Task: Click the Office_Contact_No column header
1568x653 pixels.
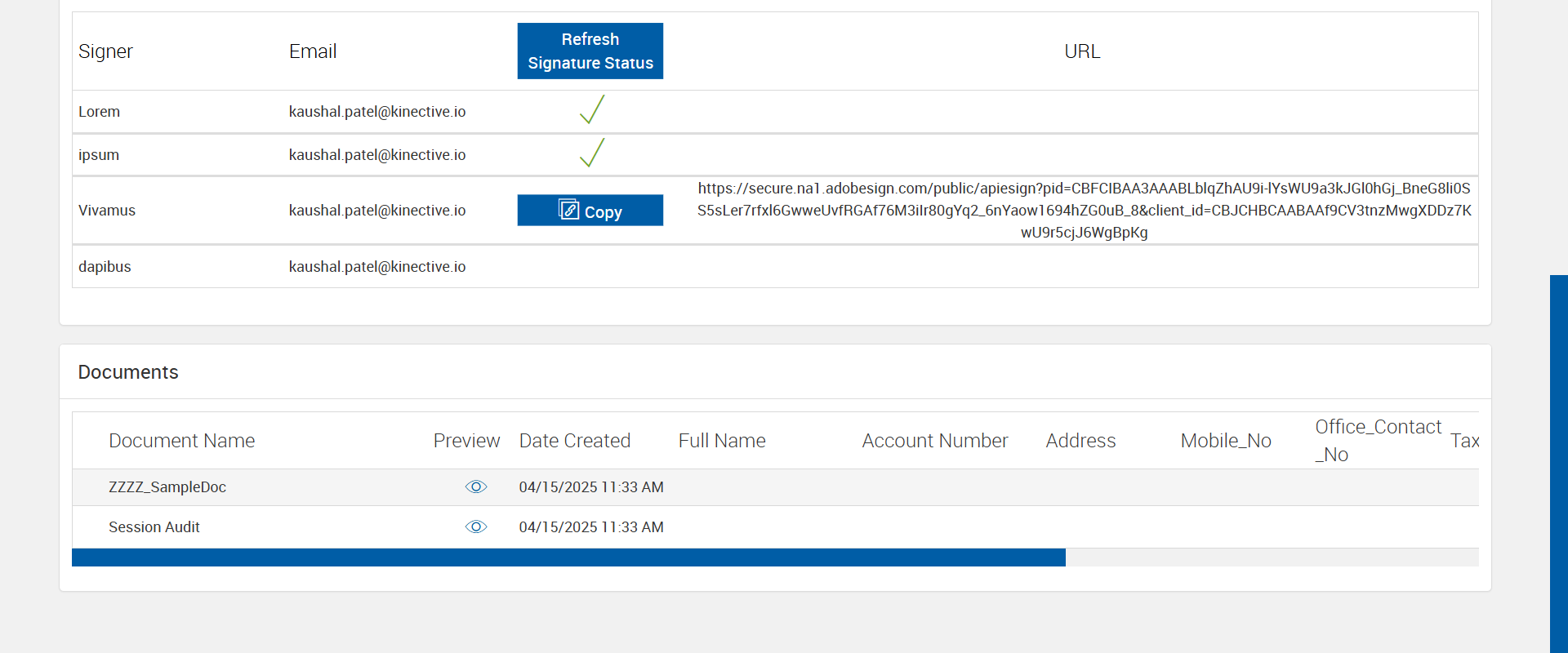Action: pyautogui.click(x=1377, y=441)
